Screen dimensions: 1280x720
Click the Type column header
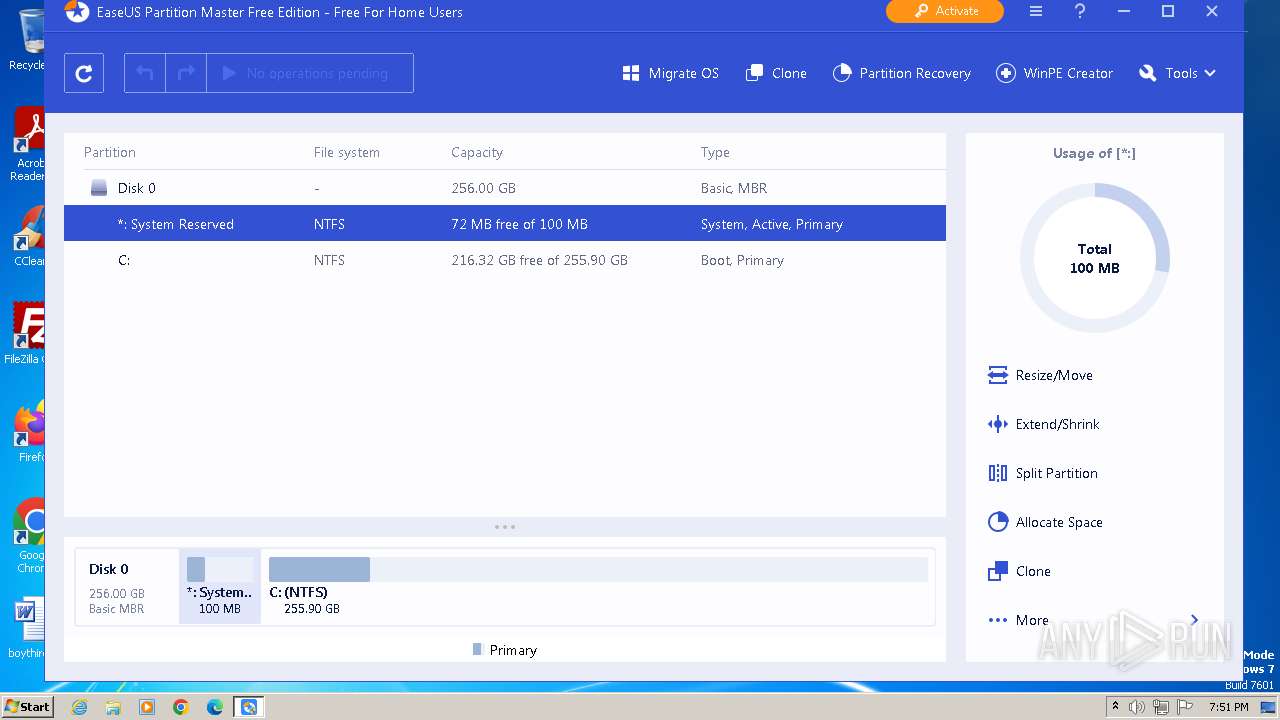(715, 153)
